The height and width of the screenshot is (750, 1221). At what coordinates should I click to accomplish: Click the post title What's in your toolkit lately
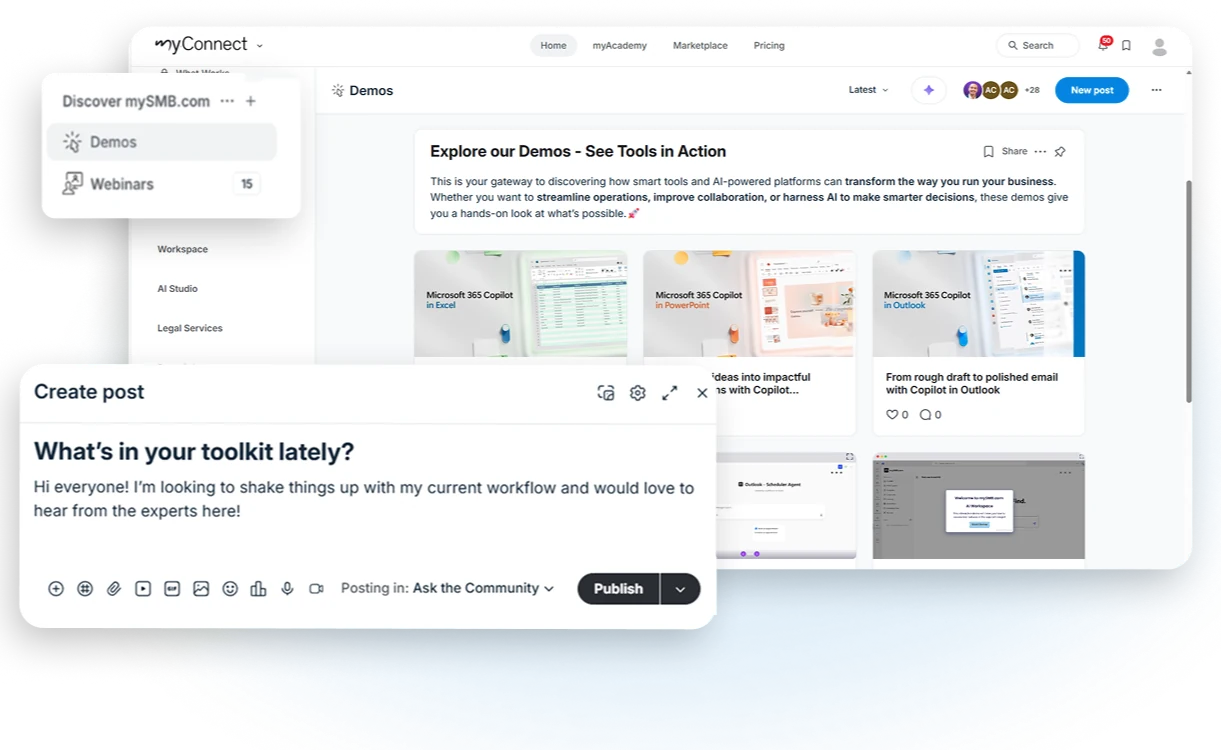tap(194, 452)
